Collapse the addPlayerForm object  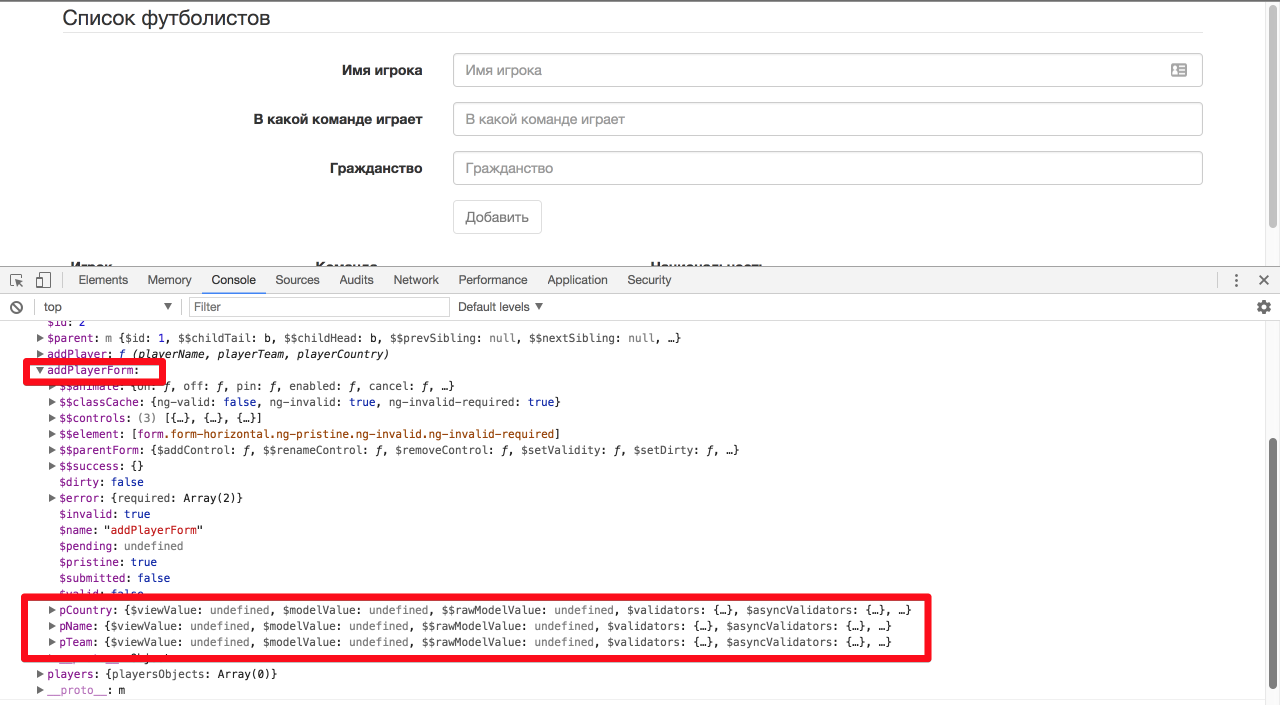(x=40, y=370)
